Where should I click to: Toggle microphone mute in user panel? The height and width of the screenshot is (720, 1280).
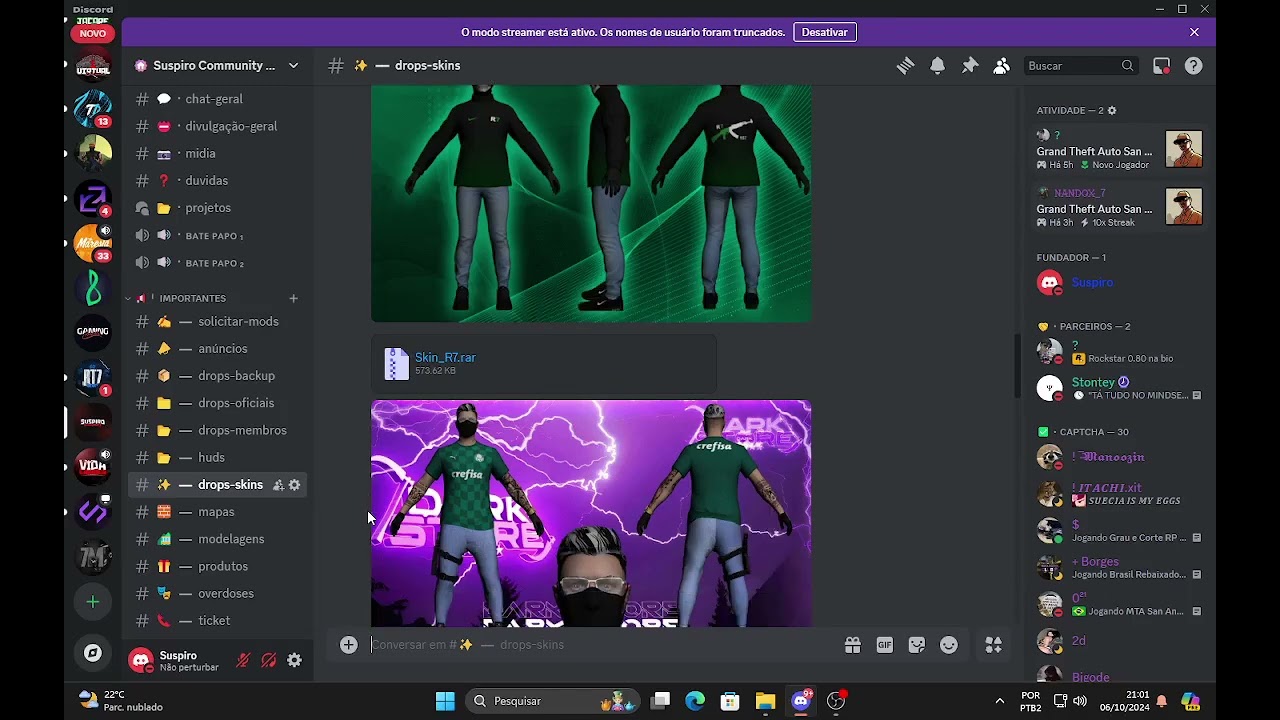pos(243,660)
